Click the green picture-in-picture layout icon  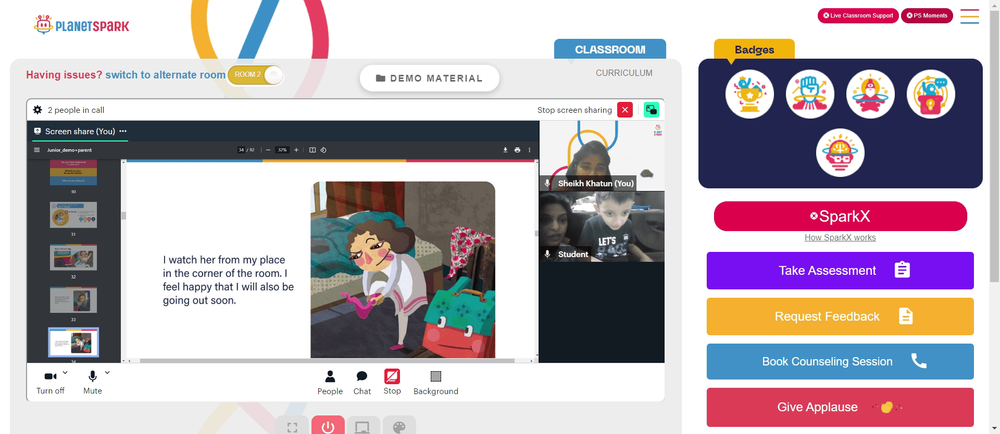tap(651, 110)
